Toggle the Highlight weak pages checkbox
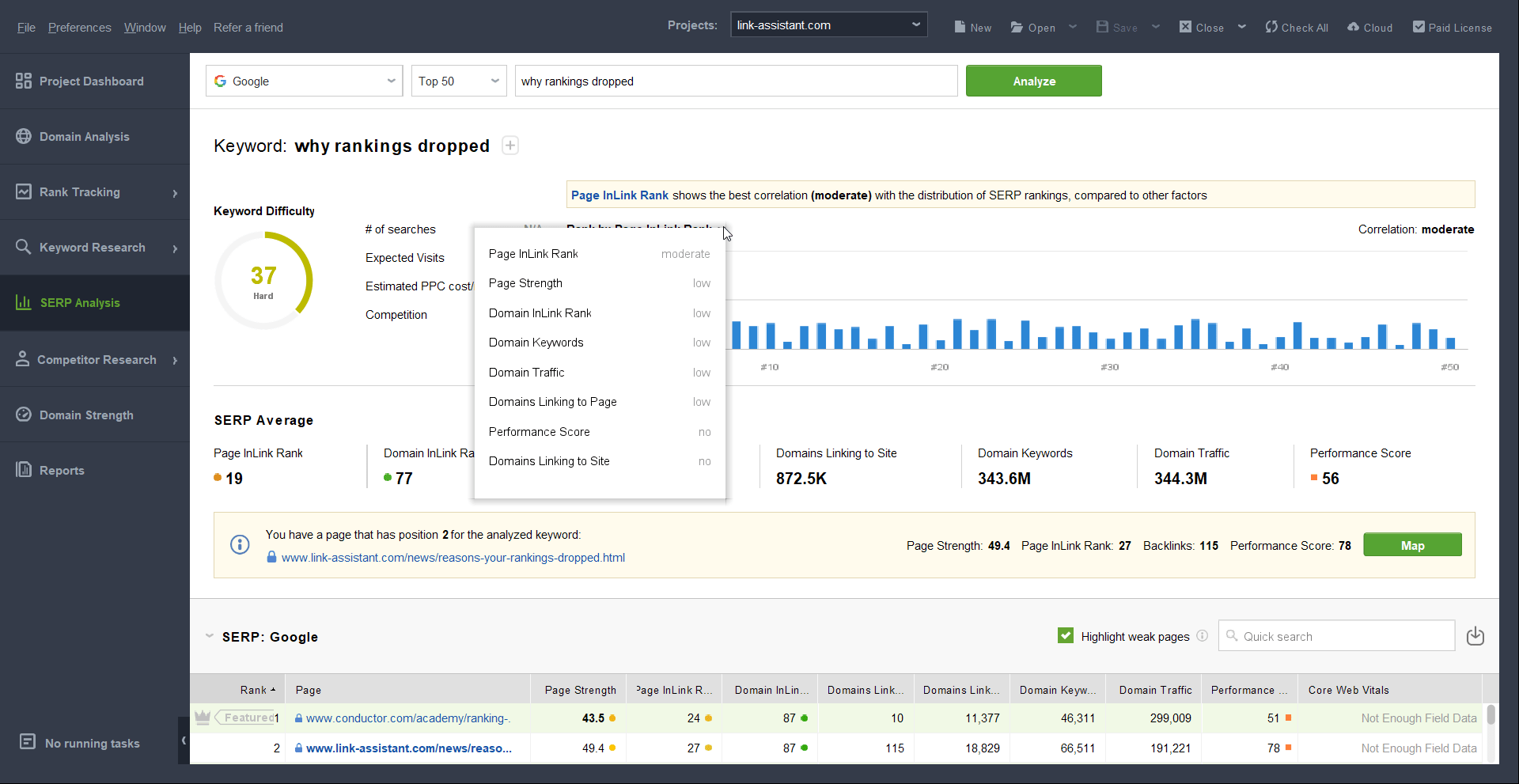Screen dimensions: 1519x784 click(1066, 636)
